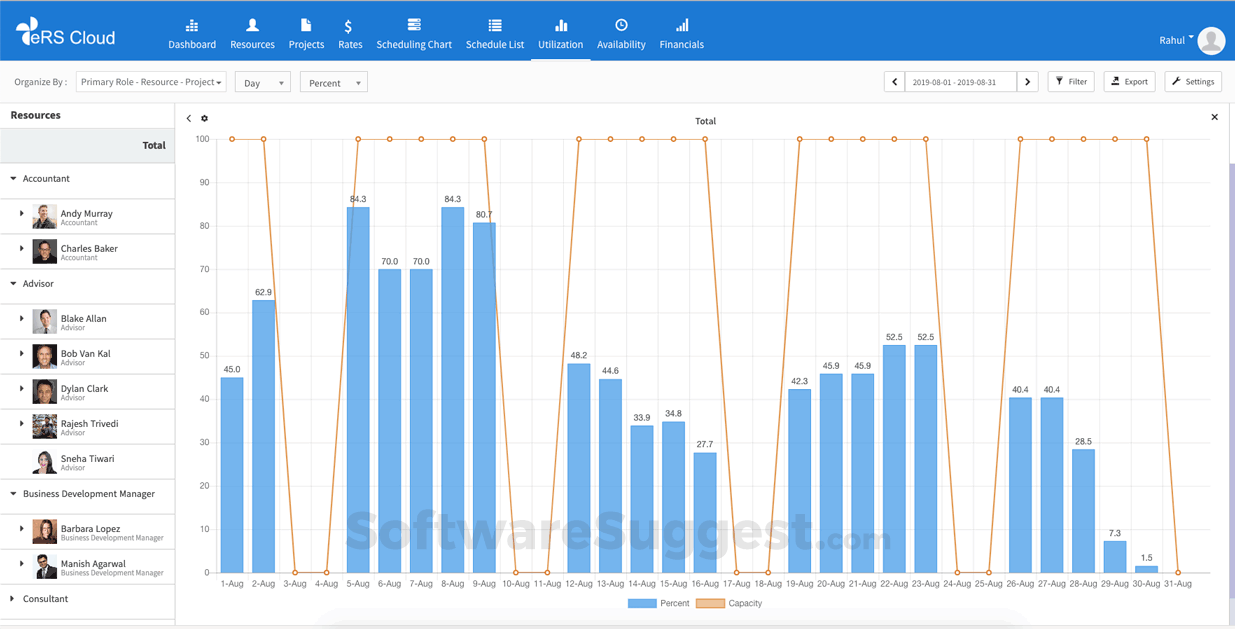1235x629 pixels.
Task: Click the user profile avatar
Action: coord(1211,40)
